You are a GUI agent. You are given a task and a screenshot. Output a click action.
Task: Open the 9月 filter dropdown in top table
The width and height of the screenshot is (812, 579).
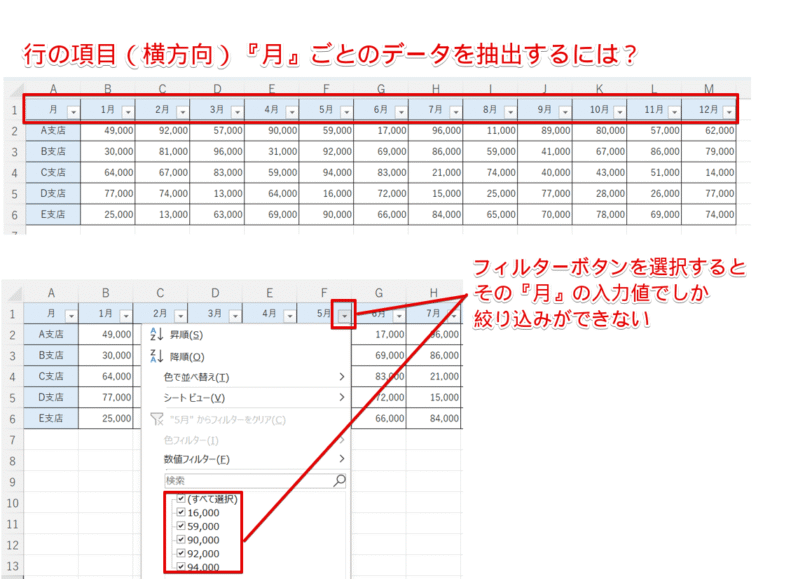pyautogui.click(x=565, y=112)
